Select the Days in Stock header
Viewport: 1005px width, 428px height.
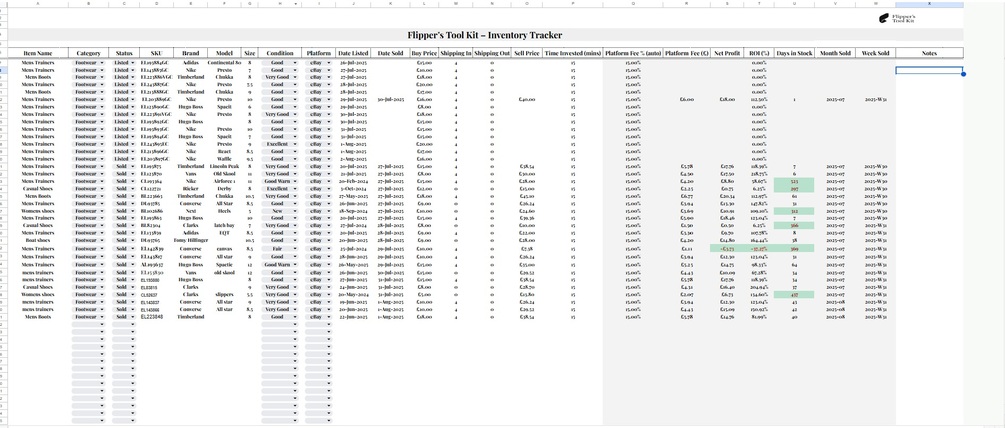pyautogui.click(x=794, y=53)
